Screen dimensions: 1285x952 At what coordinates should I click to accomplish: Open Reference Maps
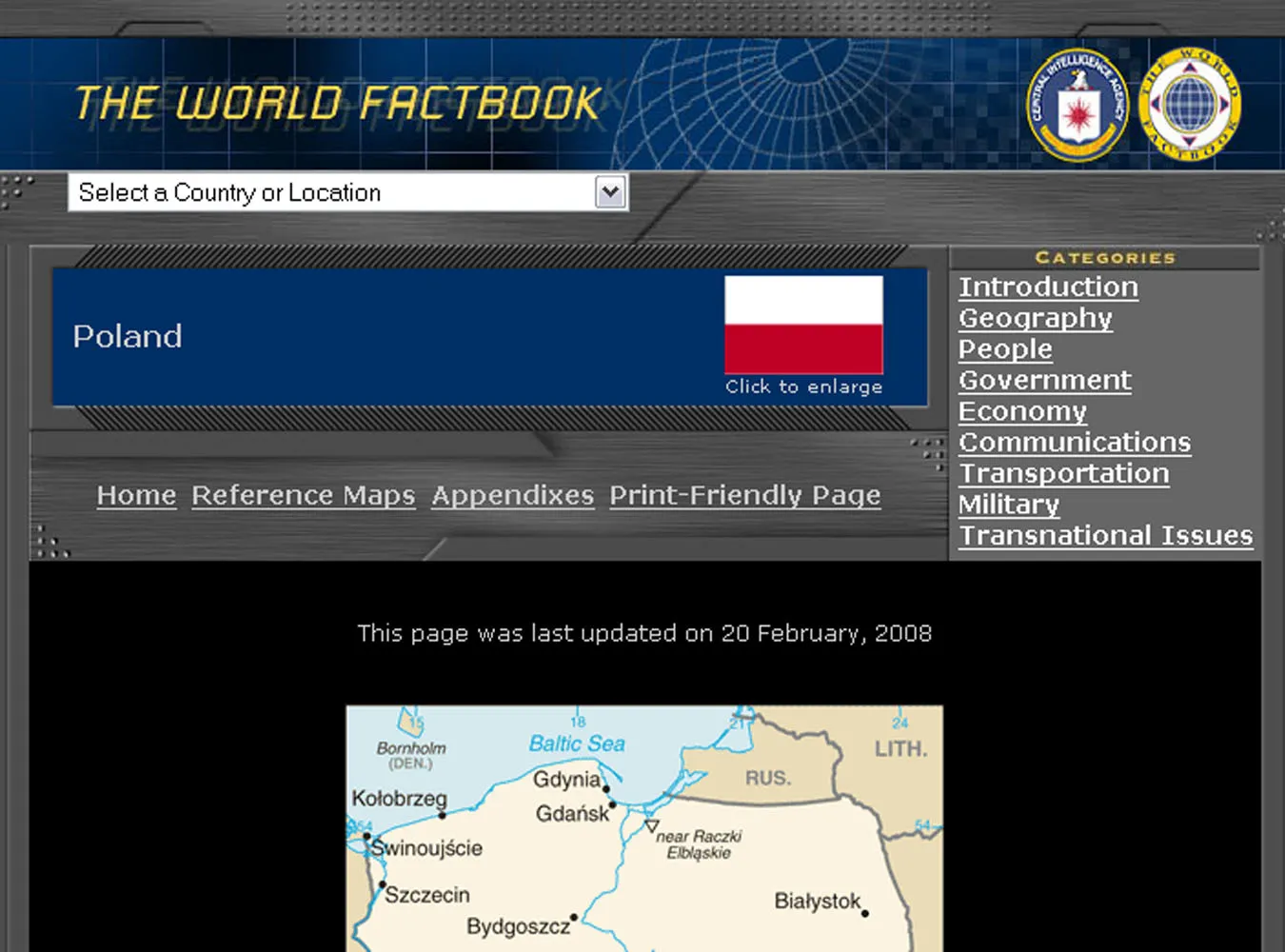pyautogui.click(x=303, y=495)
